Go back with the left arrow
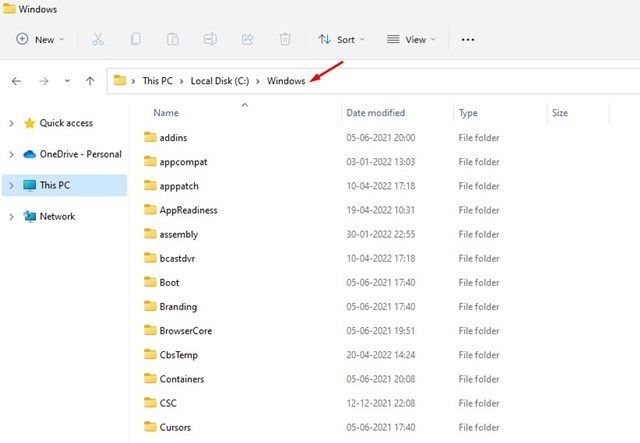 click(16, 81)
